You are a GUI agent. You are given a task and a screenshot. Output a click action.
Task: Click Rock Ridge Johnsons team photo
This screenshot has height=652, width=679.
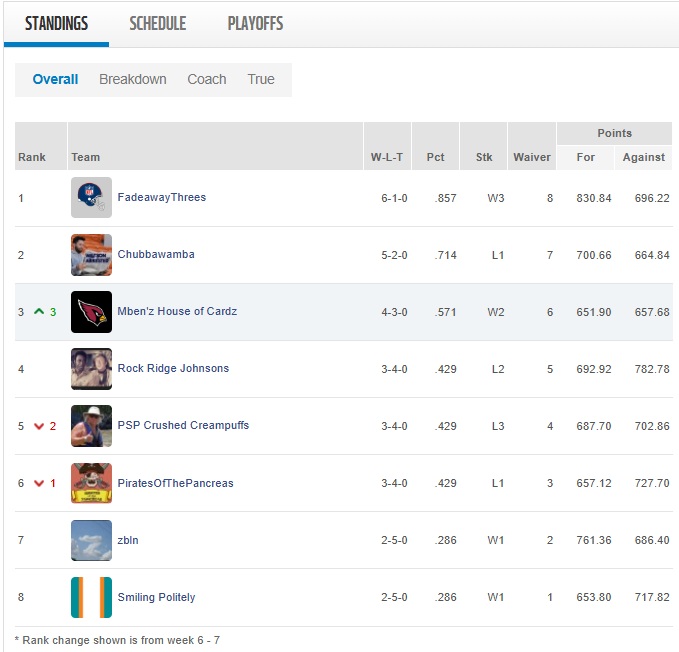coord(91,369)
